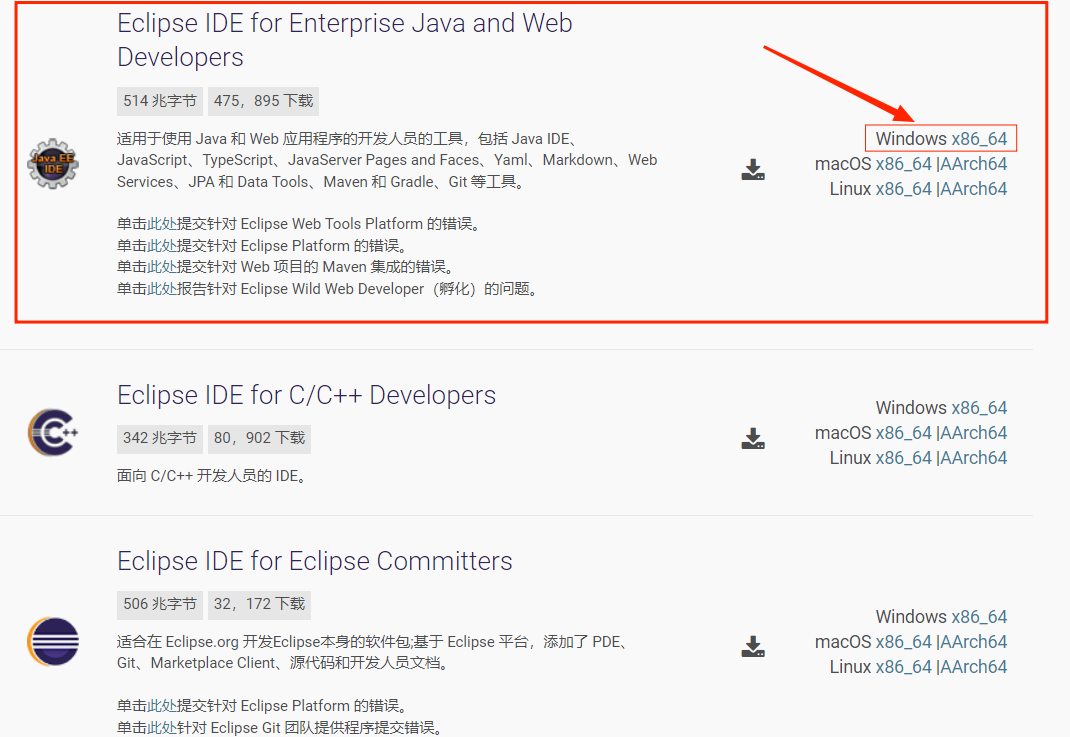This screenshot has height=737, width=1070.
Task: Download Linux AArch64 for Enterprise Java package
Action: [974, 189]
